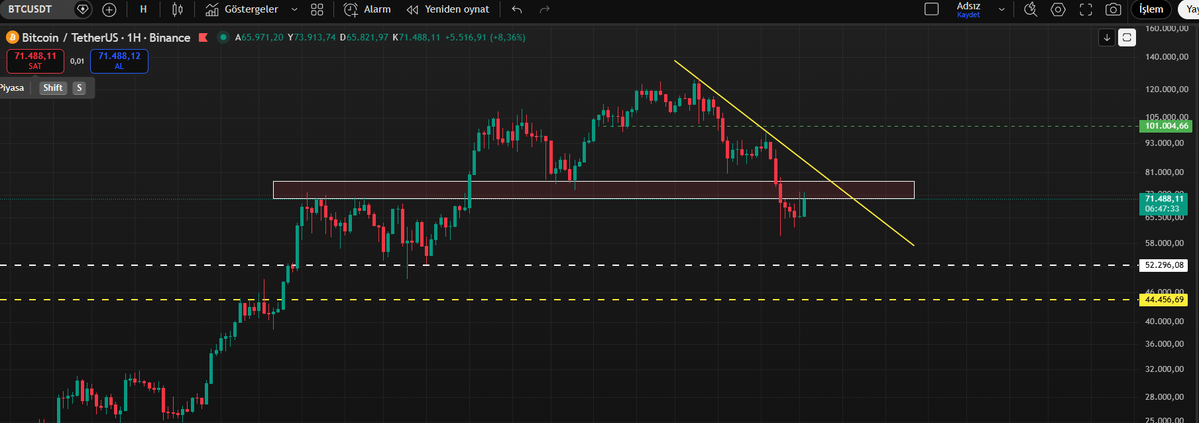Image resolution: width=1199 pixels, height=423 pixels.
Task: Open the indicator templates grid icon
Action: 317,9
